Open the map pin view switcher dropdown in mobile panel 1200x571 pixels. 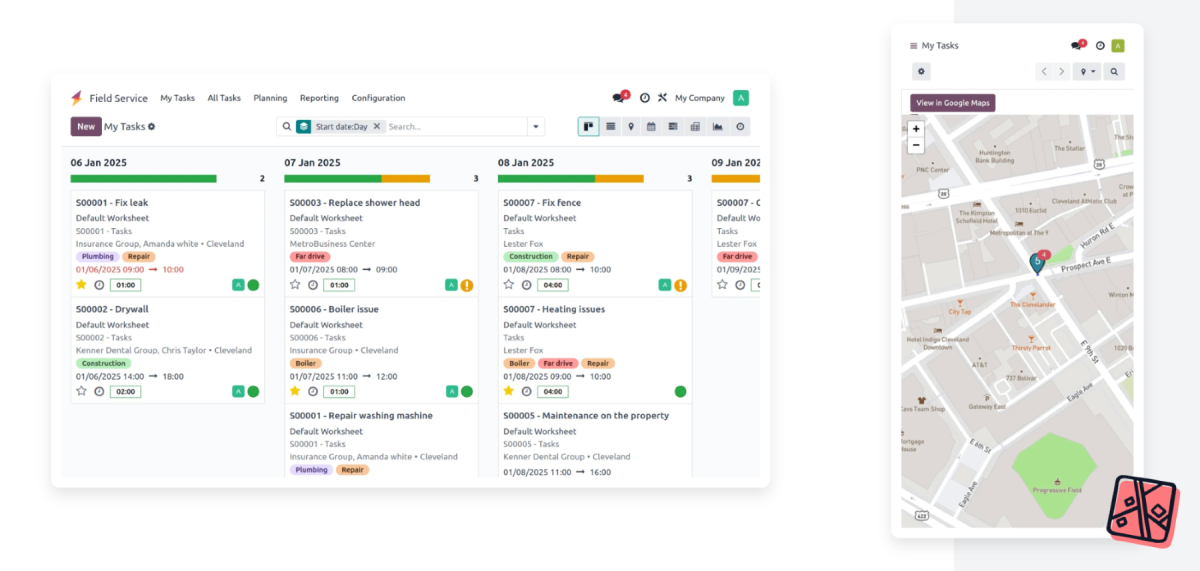point(1086,72)
